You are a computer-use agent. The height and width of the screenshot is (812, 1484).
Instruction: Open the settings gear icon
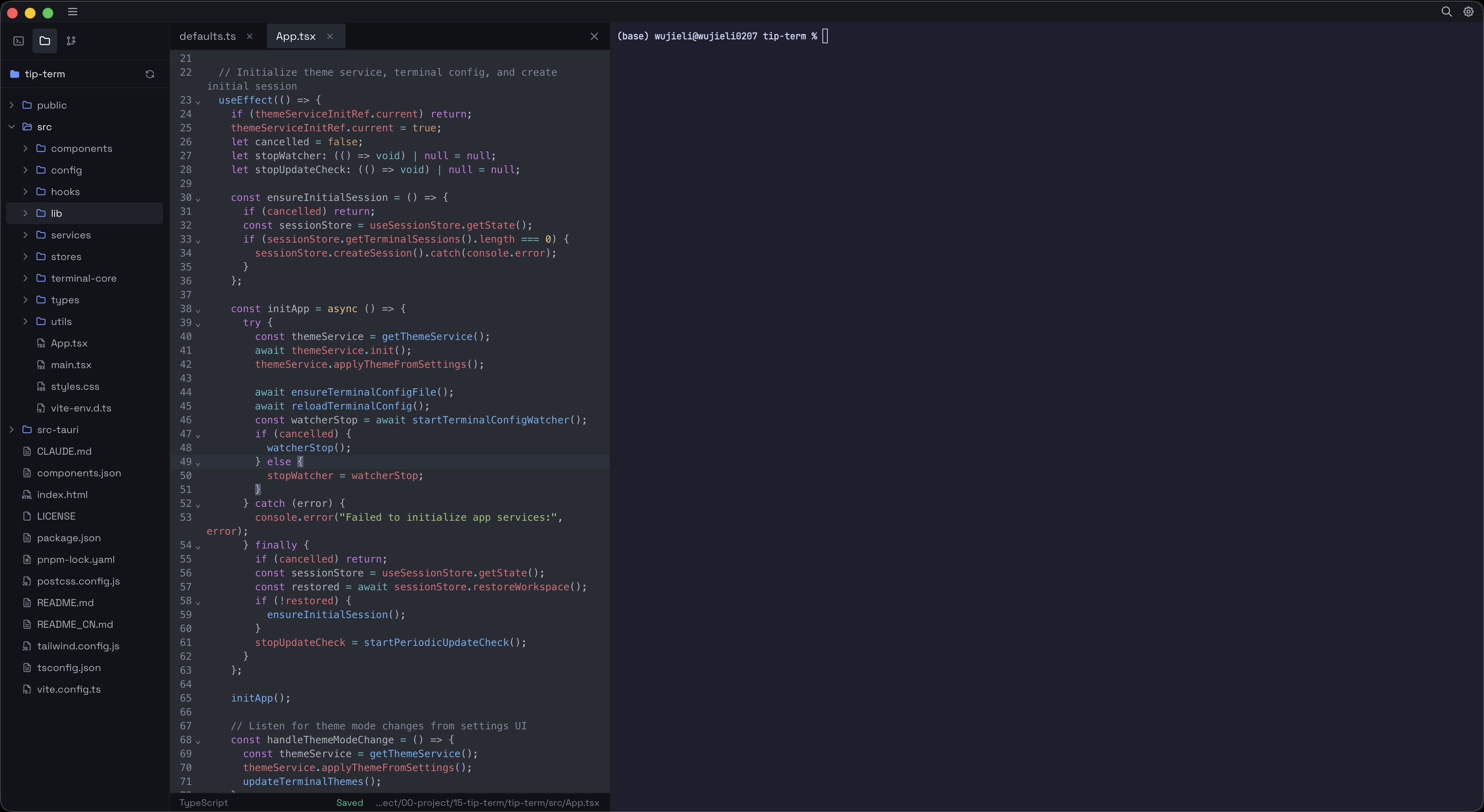click(x=1468, y=12)
